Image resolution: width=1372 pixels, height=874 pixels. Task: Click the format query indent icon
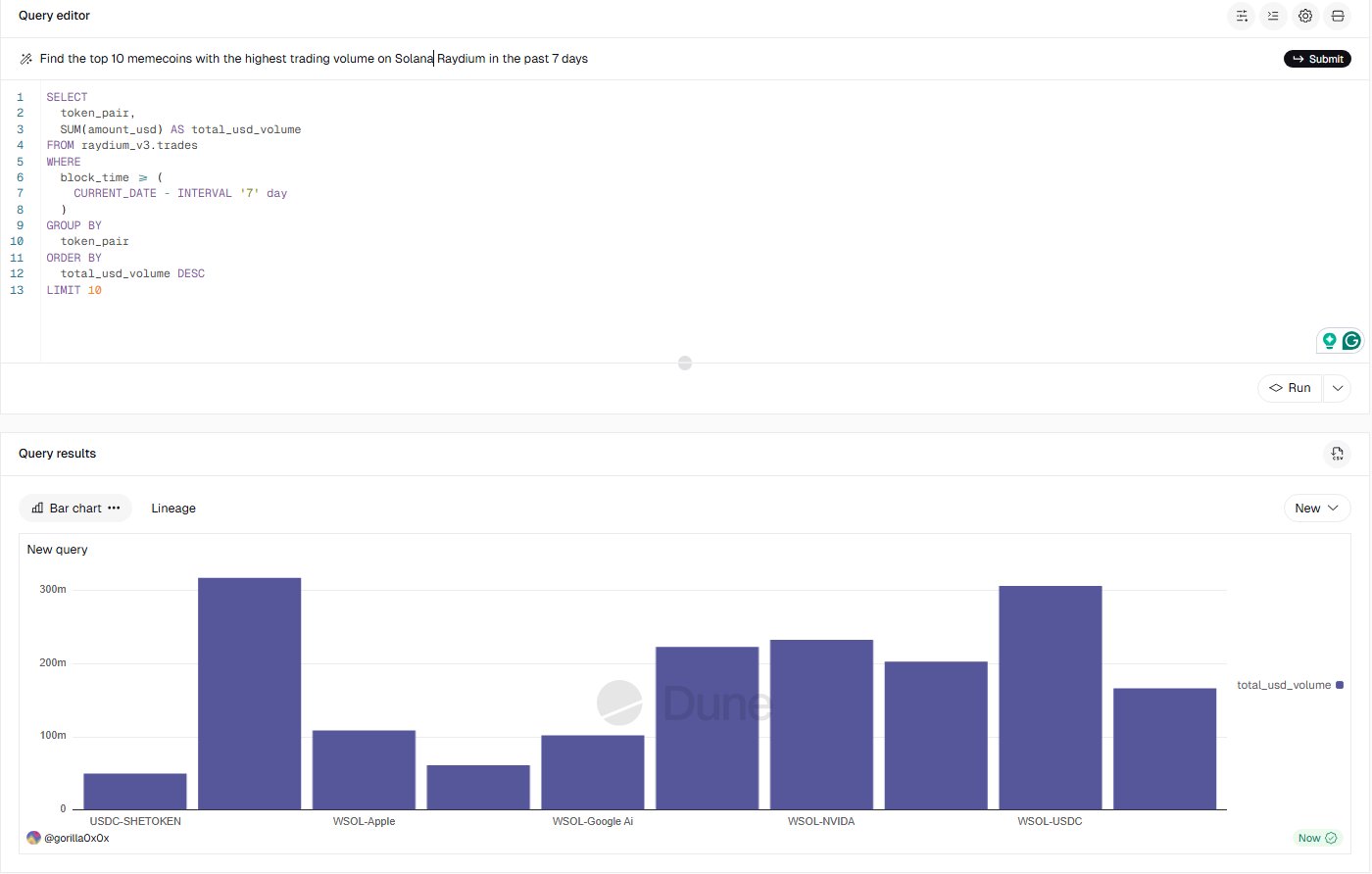click(x=1273, y=16)
